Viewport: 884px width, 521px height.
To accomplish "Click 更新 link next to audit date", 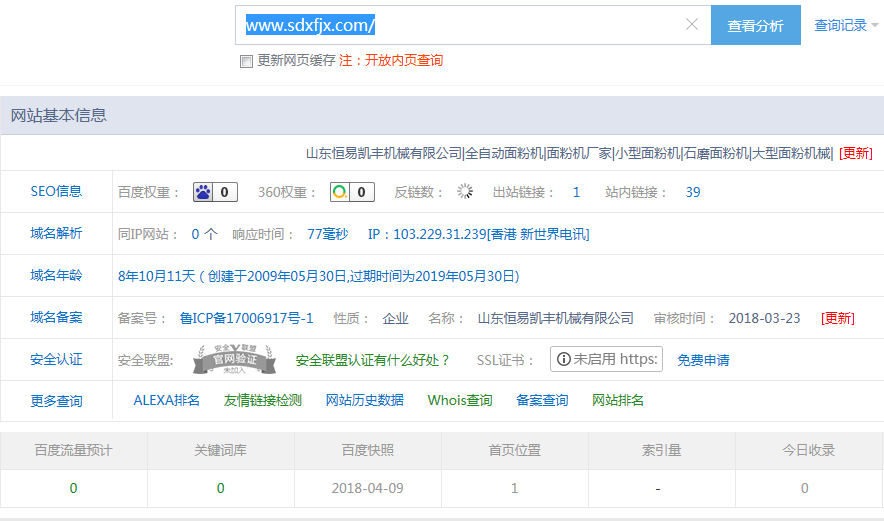I will [837, 318].
